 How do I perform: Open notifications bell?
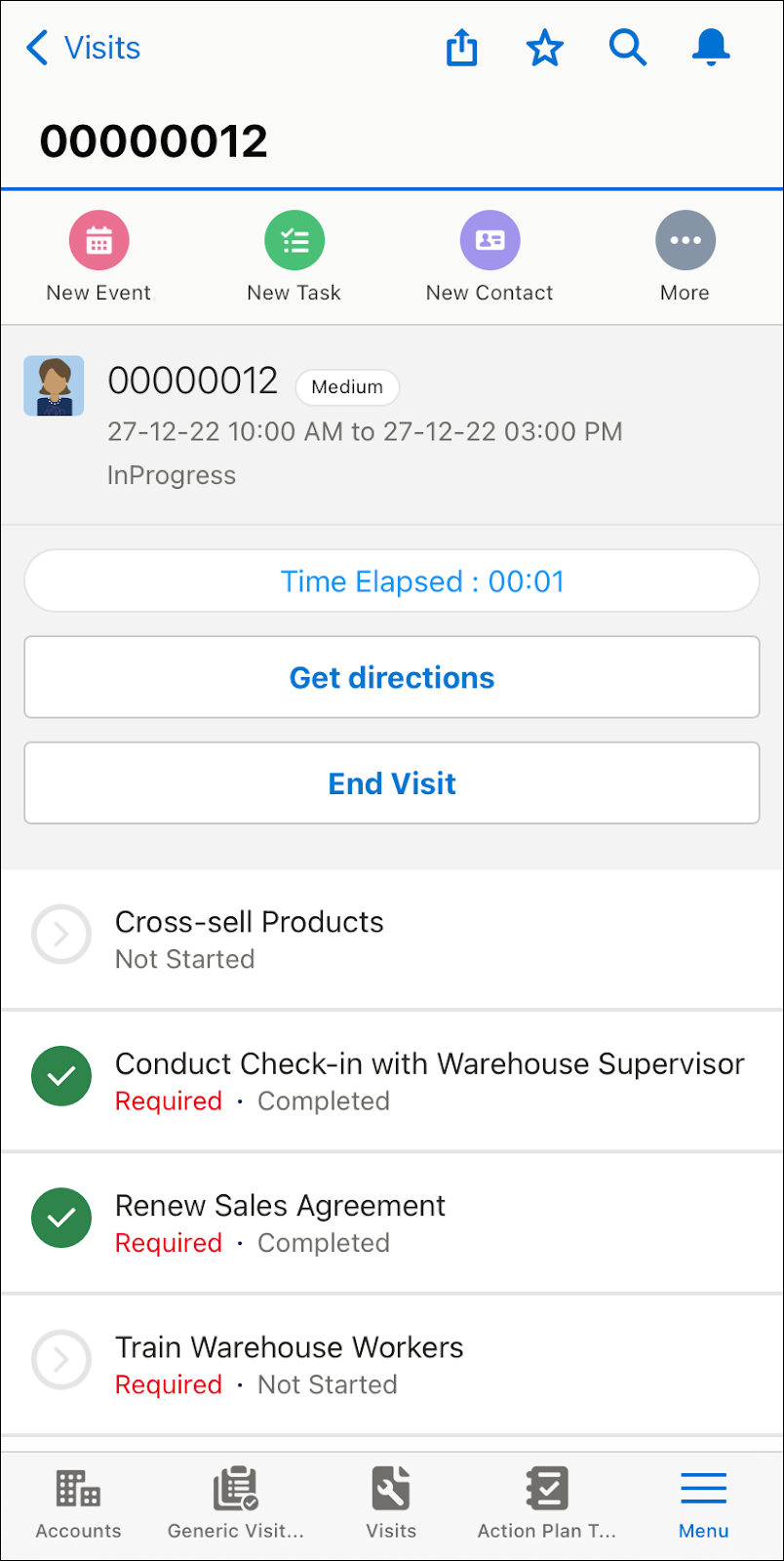point(711,47)
